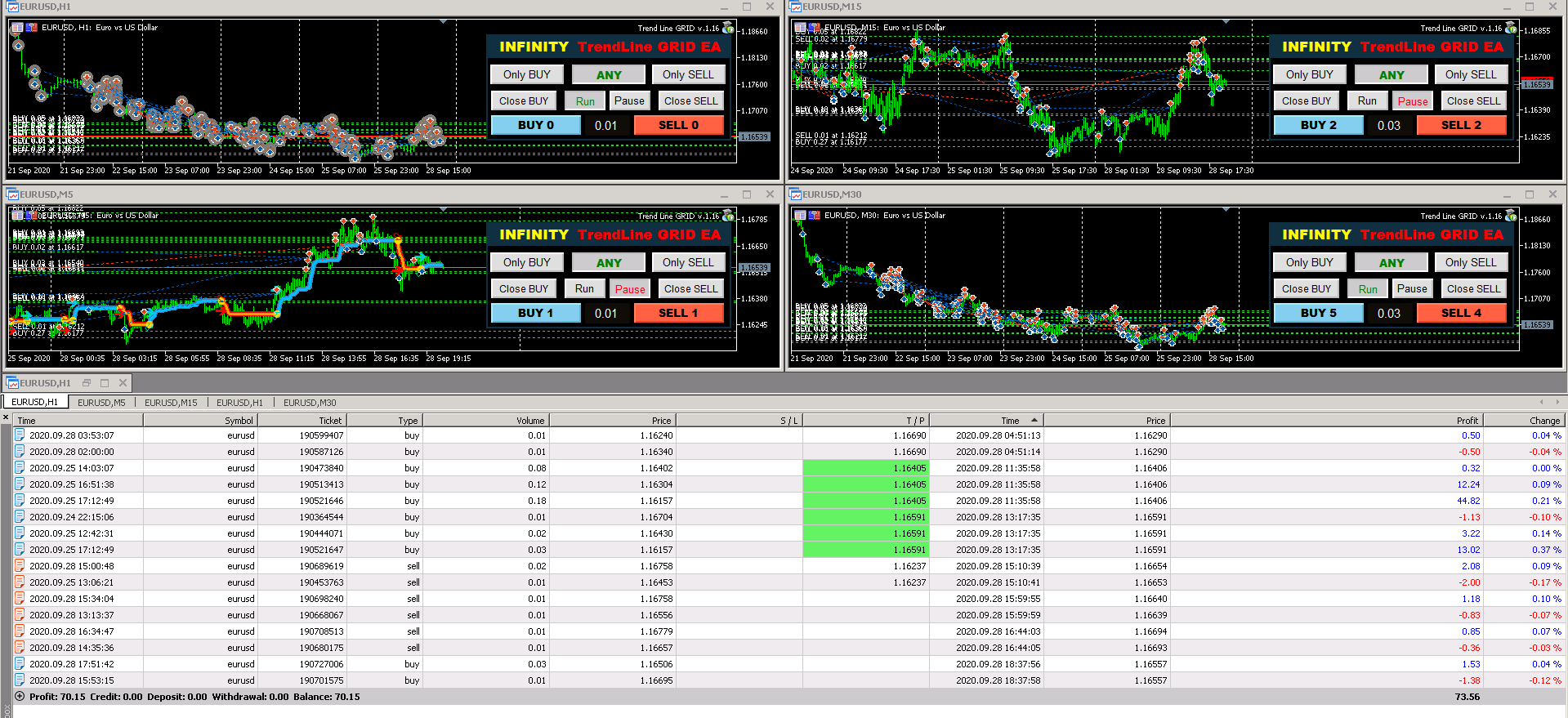Click the expert advisor icon in the M30 chart corner

click(x=1511, y=216)
